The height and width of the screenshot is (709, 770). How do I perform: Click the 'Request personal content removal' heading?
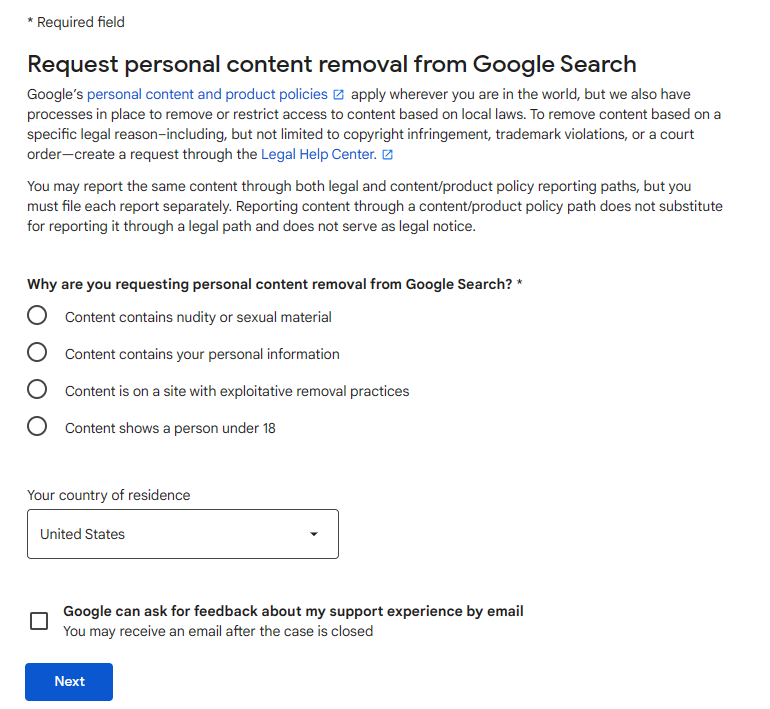pos(331,64)
